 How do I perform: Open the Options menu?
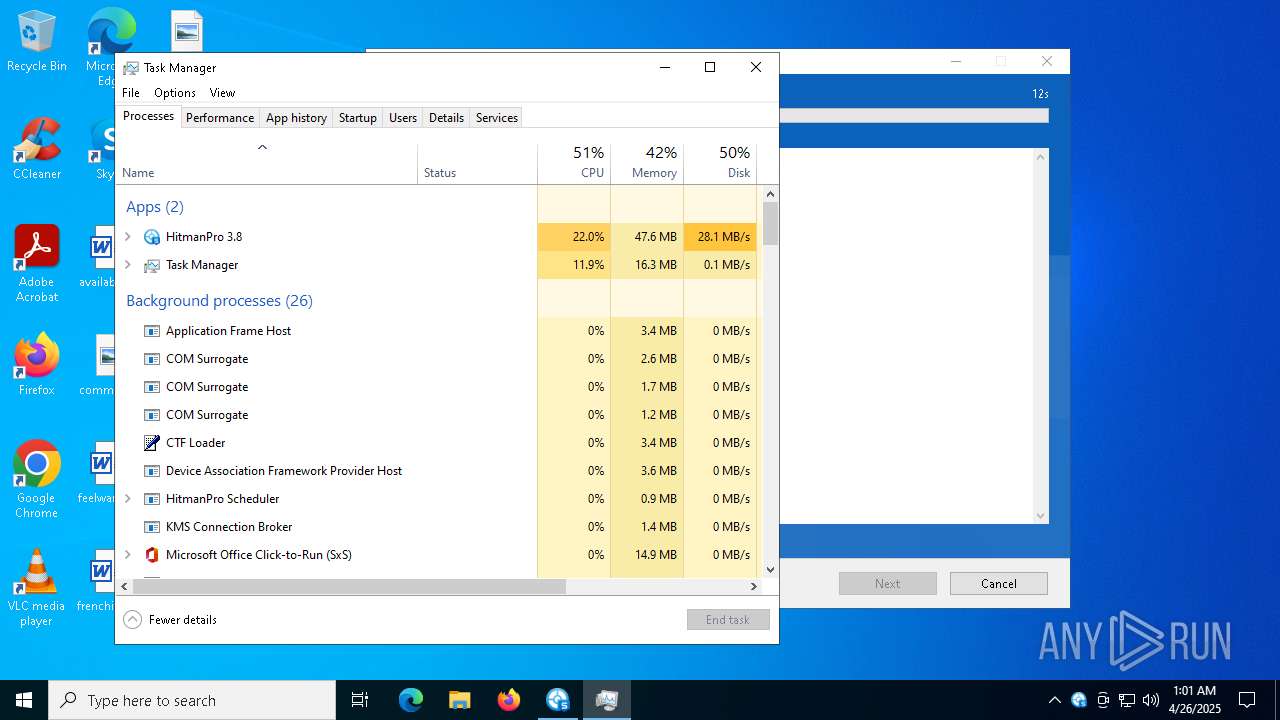(x=175, y=93)
